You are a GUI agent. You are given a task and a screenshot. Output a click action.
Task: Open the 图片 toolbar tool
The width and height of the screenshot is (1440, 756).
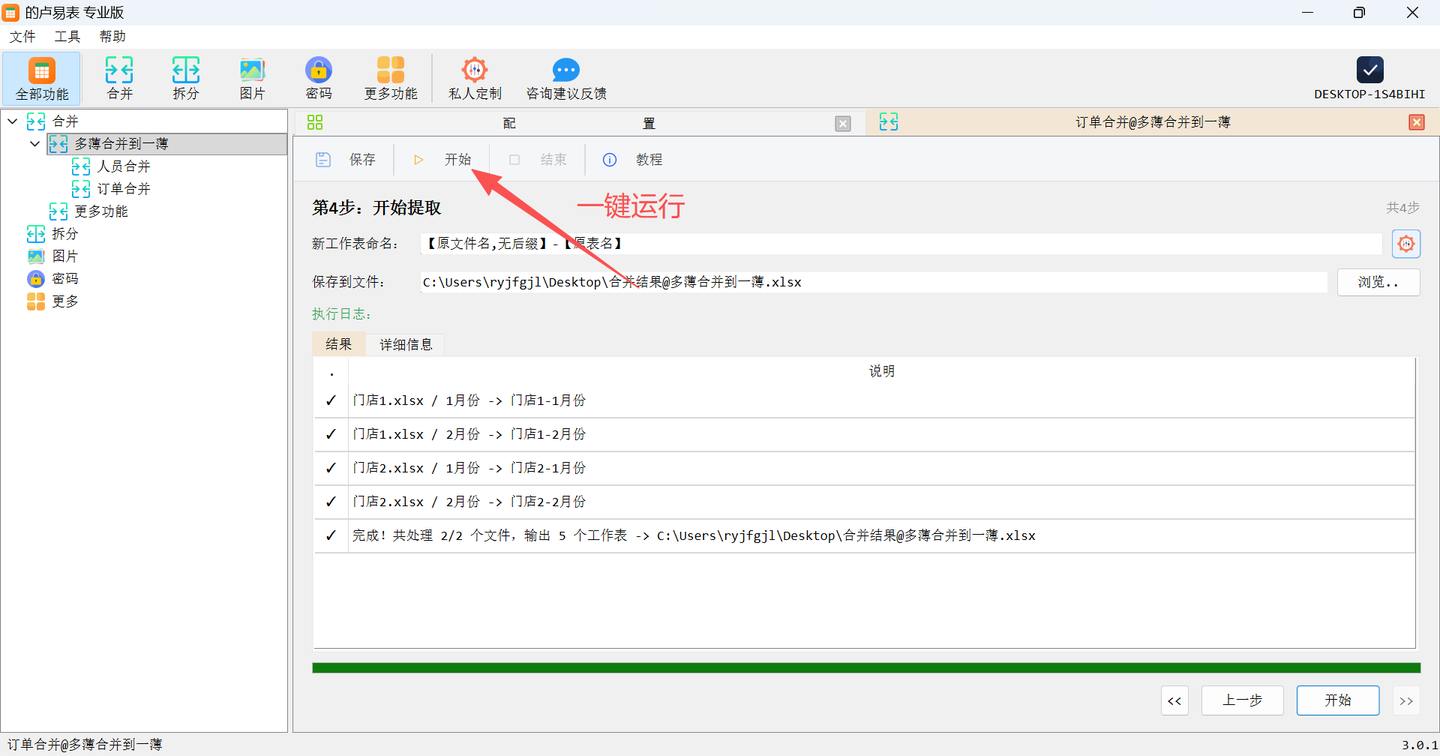(x=252, y=79)
